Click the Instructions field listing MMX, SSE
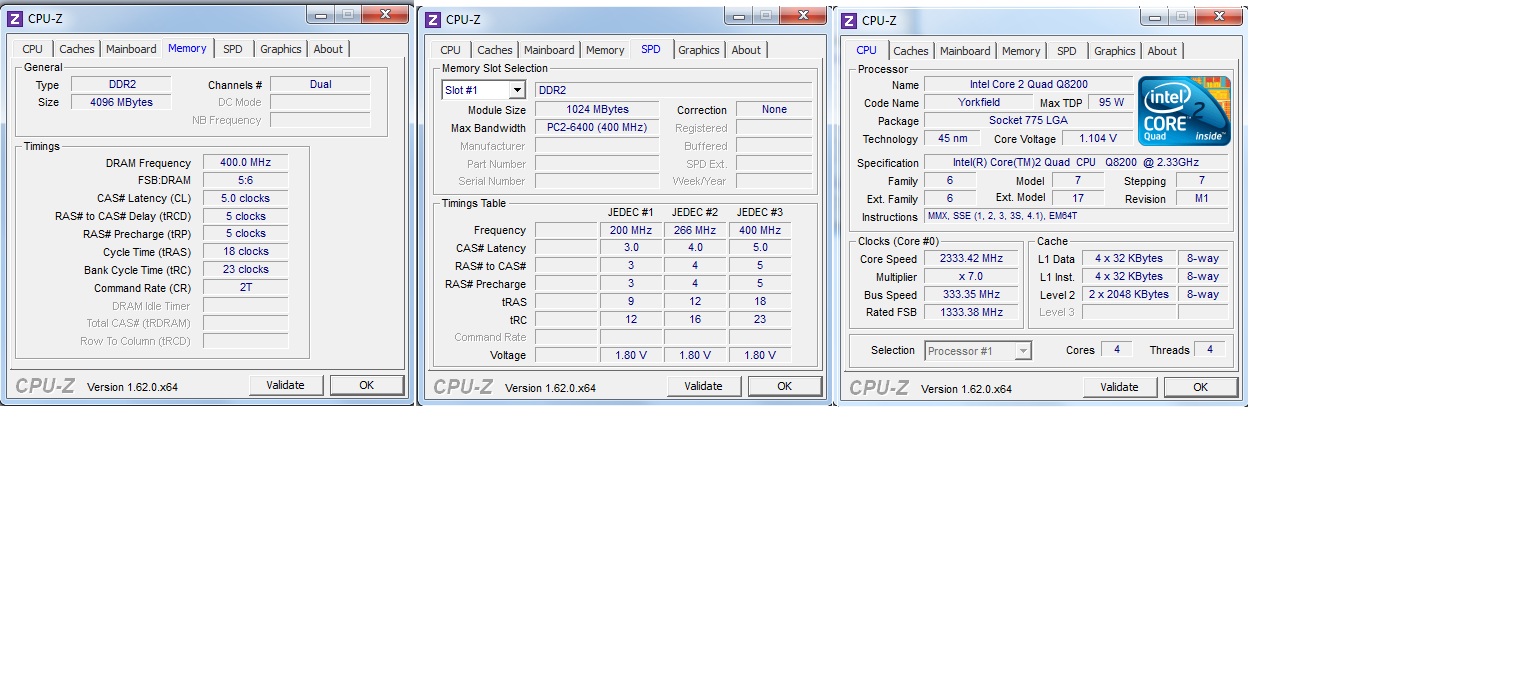Screen dimensions: 1531x679 [1076, 216]
